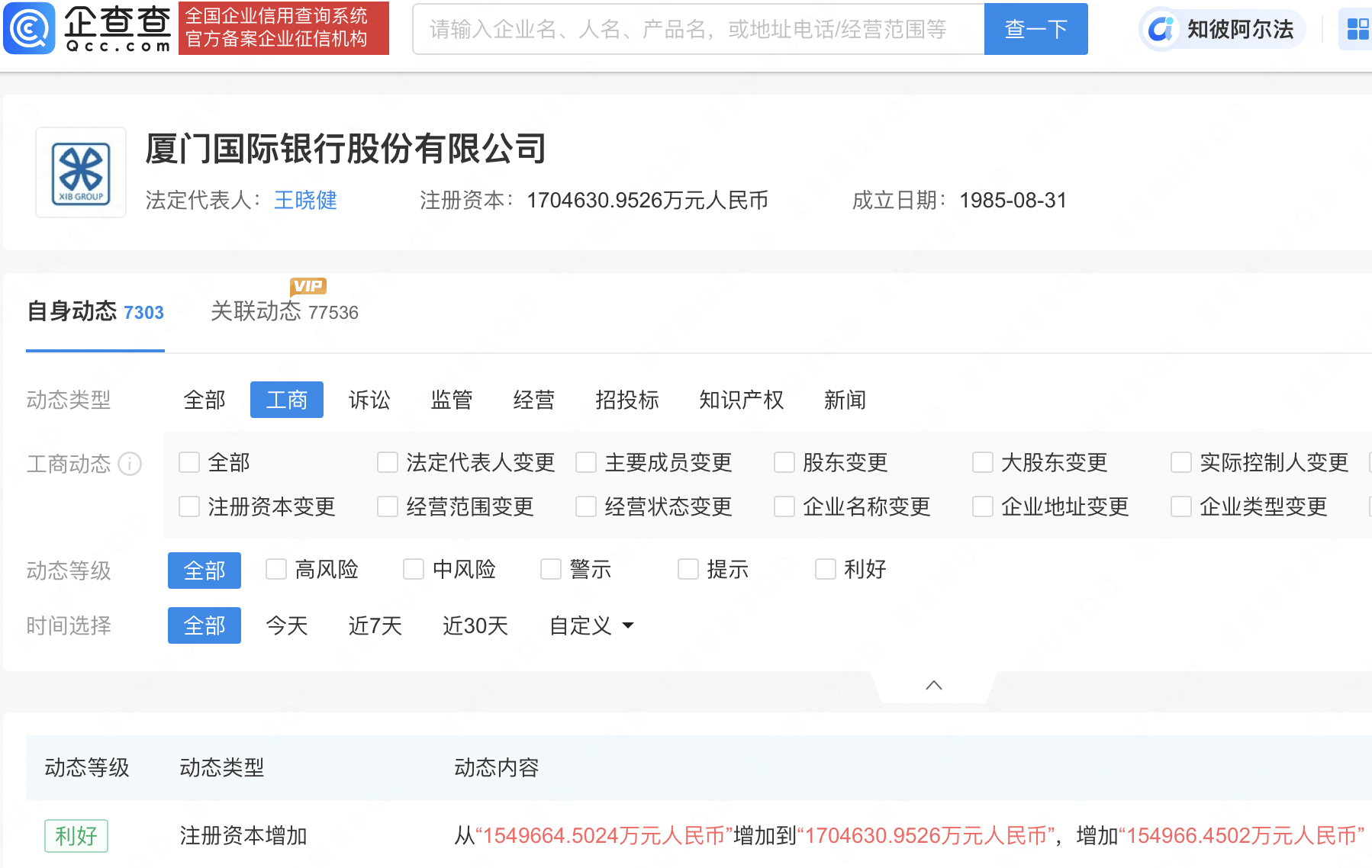Viewport: 1372px width, 868px height.
Task: Select the 工商 dynamic type
Action: tap(287, 400)
